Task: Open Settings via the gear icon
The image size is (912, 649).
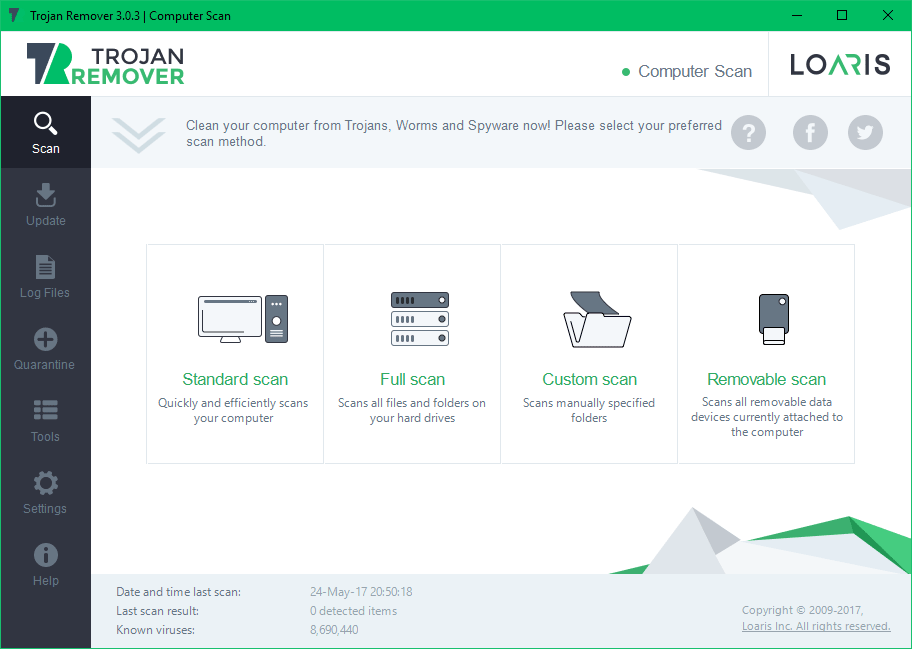Action: tap(45, 483)
